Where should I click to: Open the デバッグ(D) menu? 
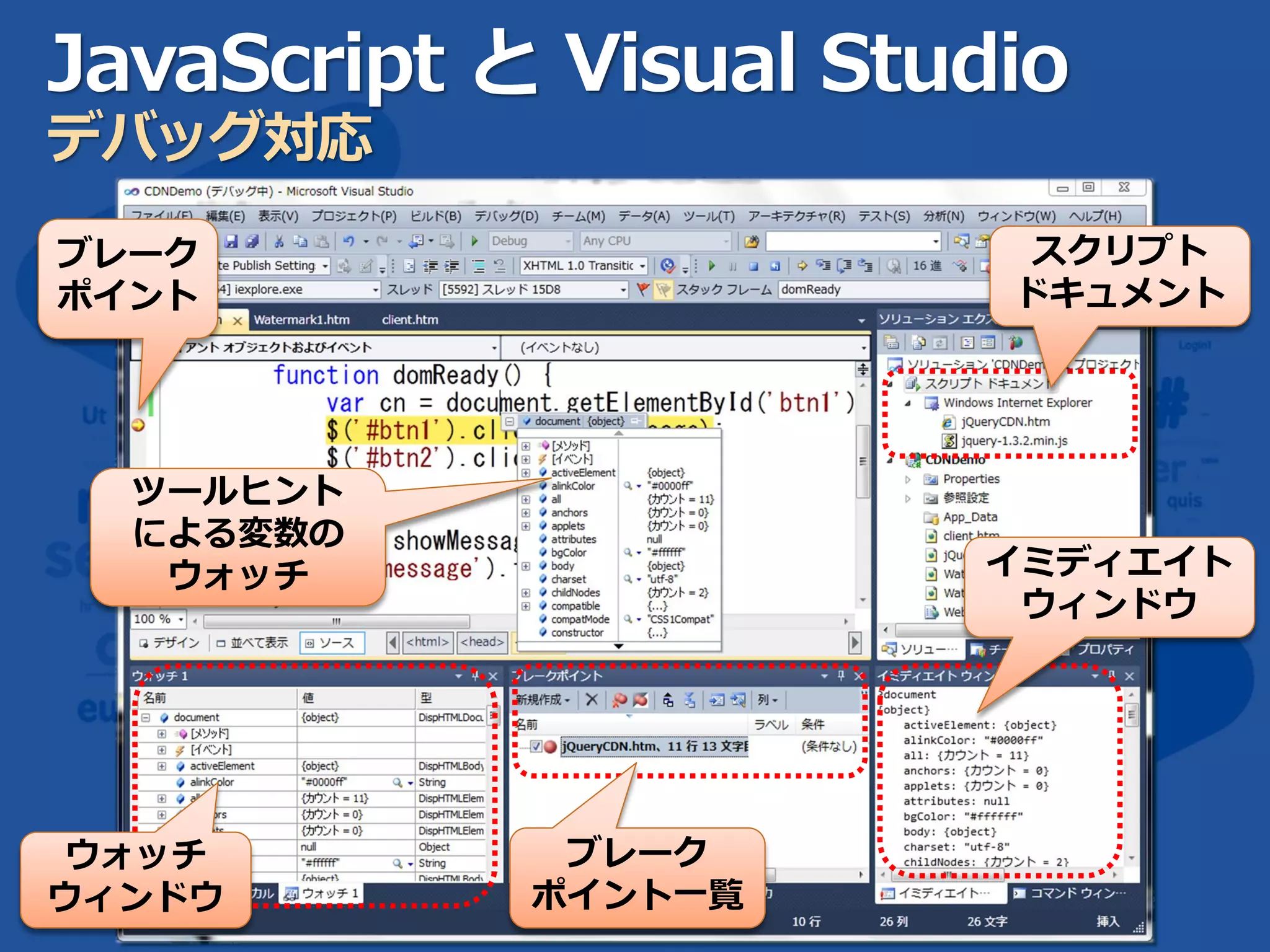coord(506,216)
